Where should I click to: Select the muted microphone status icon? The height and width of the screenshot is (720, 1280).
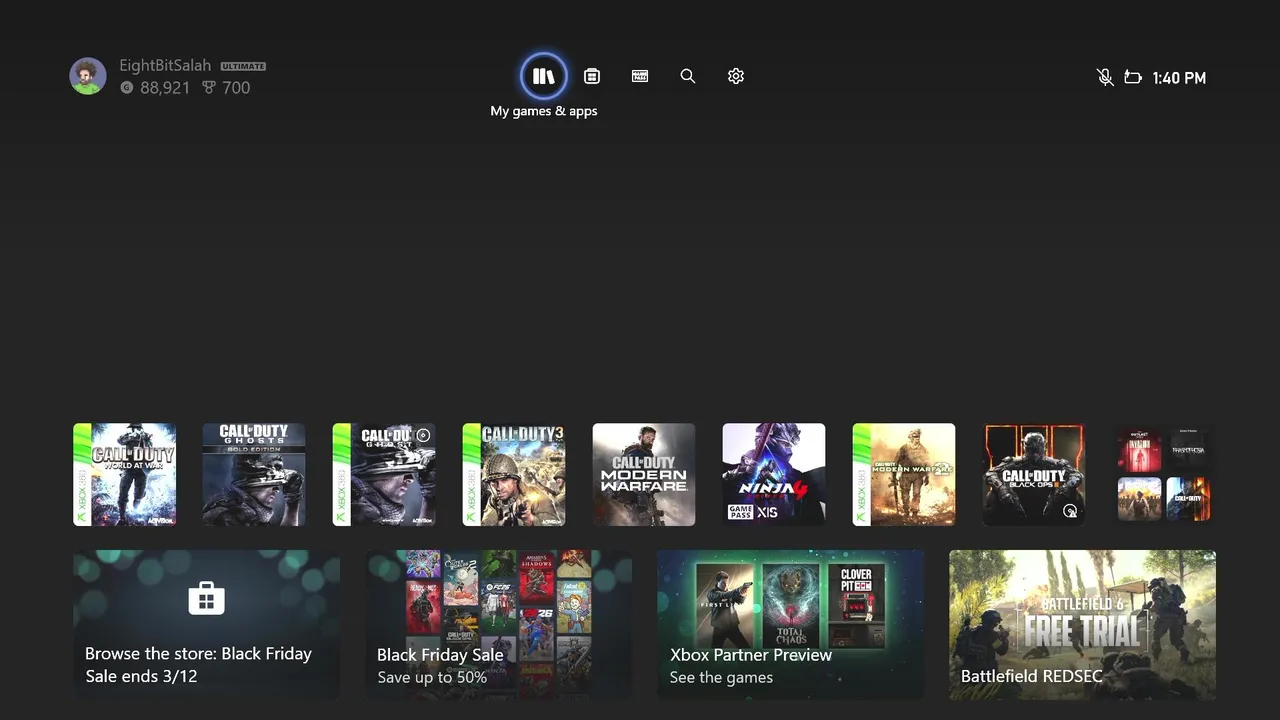(x=1105, y=77)
